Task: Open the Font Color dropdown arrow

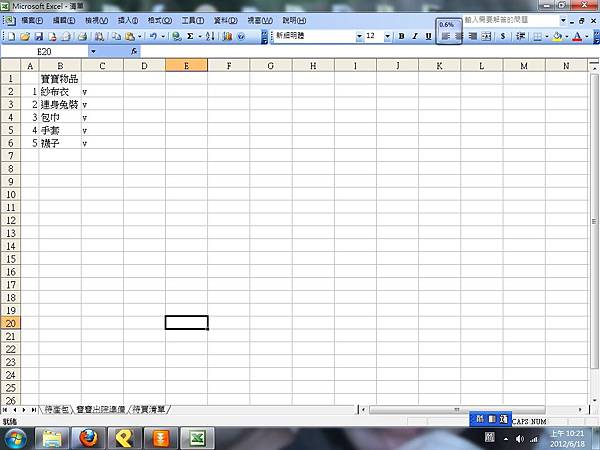Action: 587,36
